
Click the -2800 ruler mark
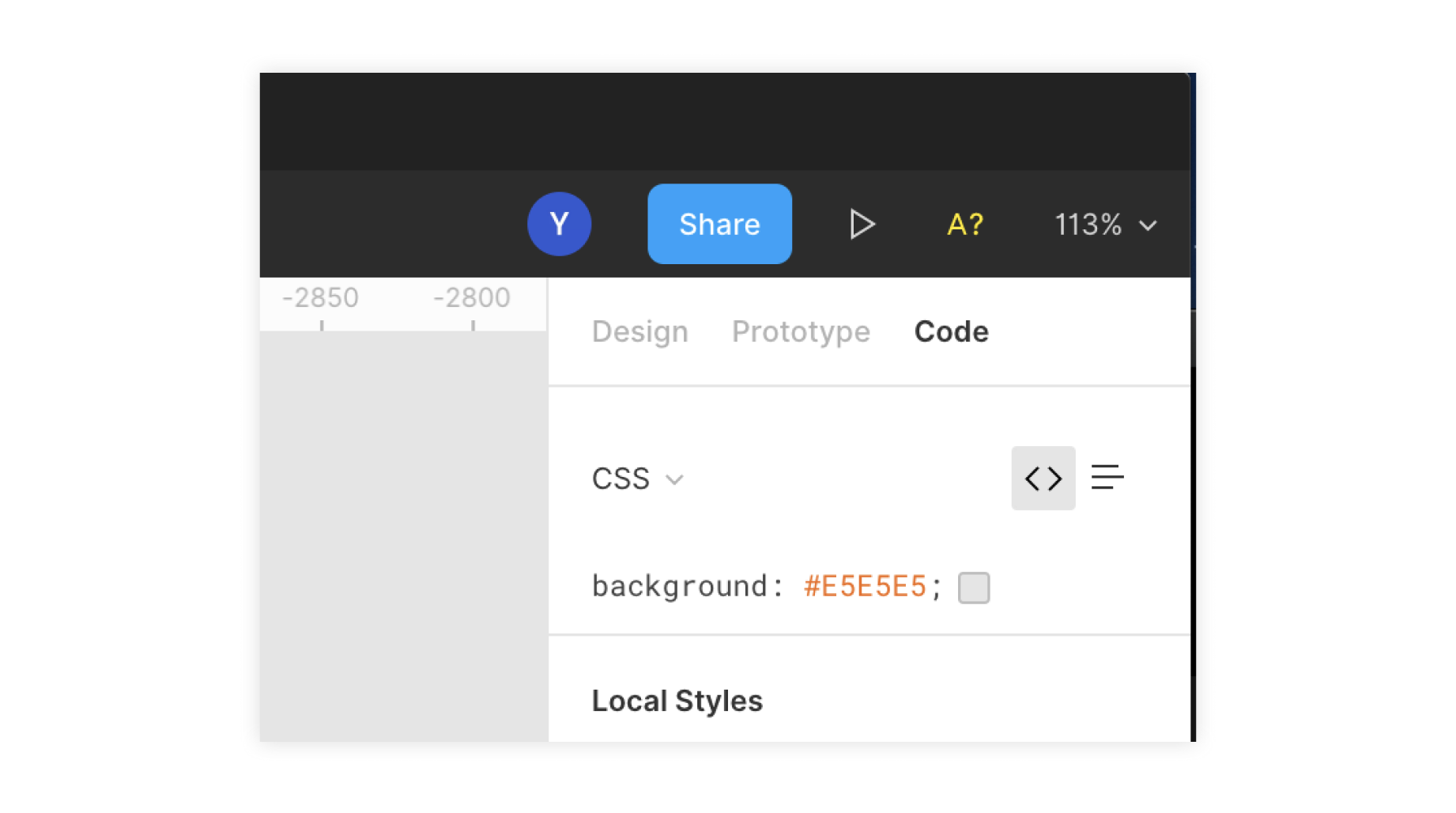(472, 298)
